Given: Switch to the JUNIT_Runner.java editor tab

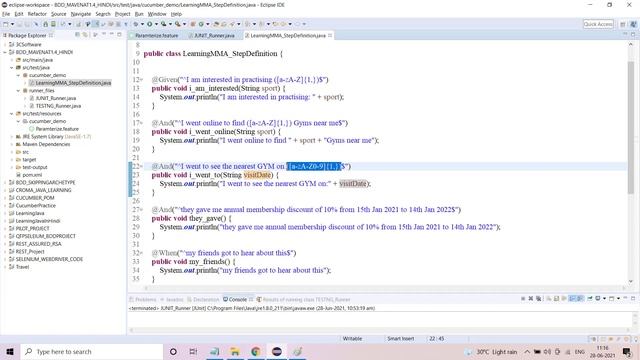Looking at the screenshot, I should (211, 36).
